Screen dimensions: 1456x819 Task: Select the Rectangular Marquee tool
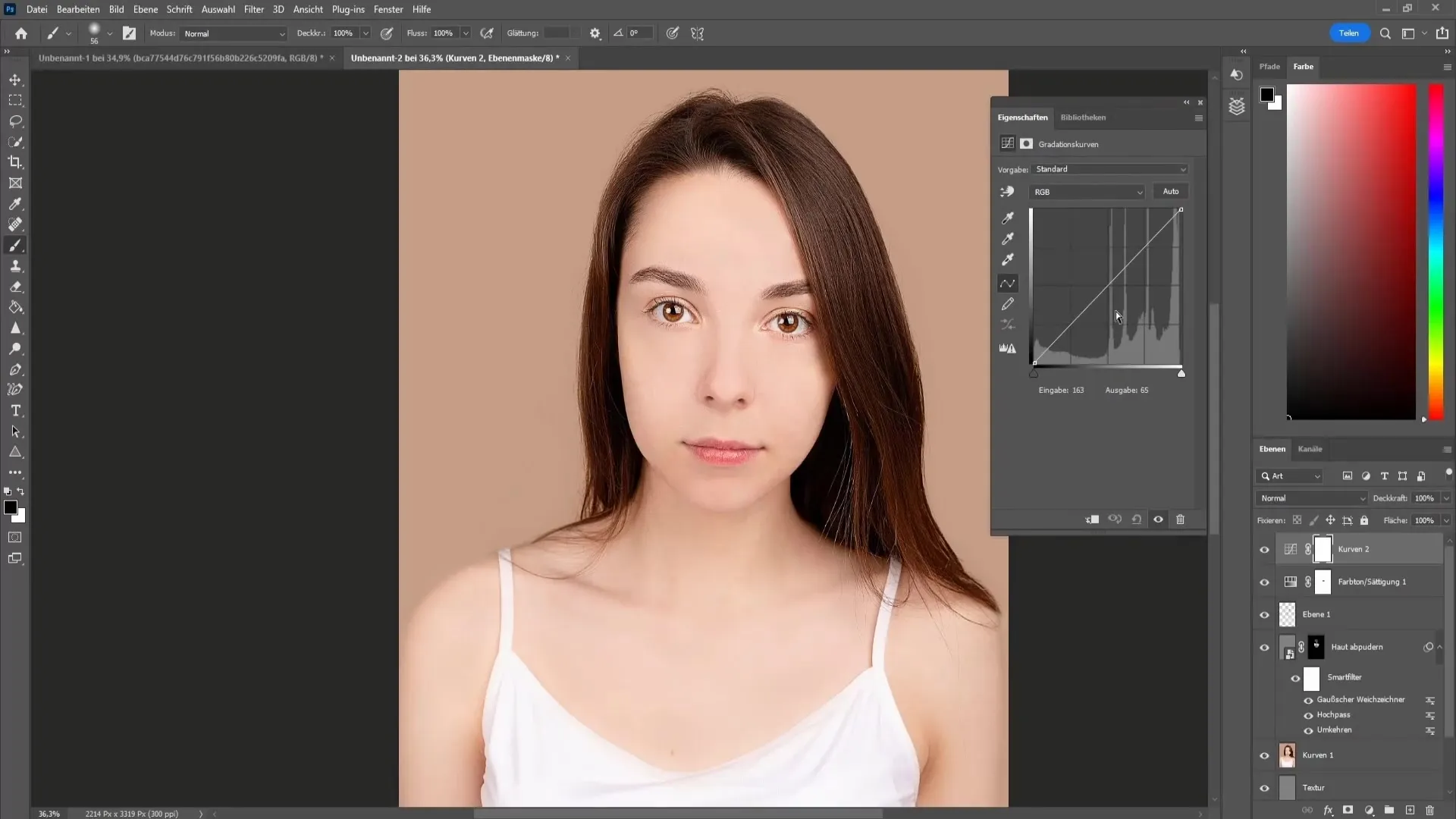pos(15,100)
